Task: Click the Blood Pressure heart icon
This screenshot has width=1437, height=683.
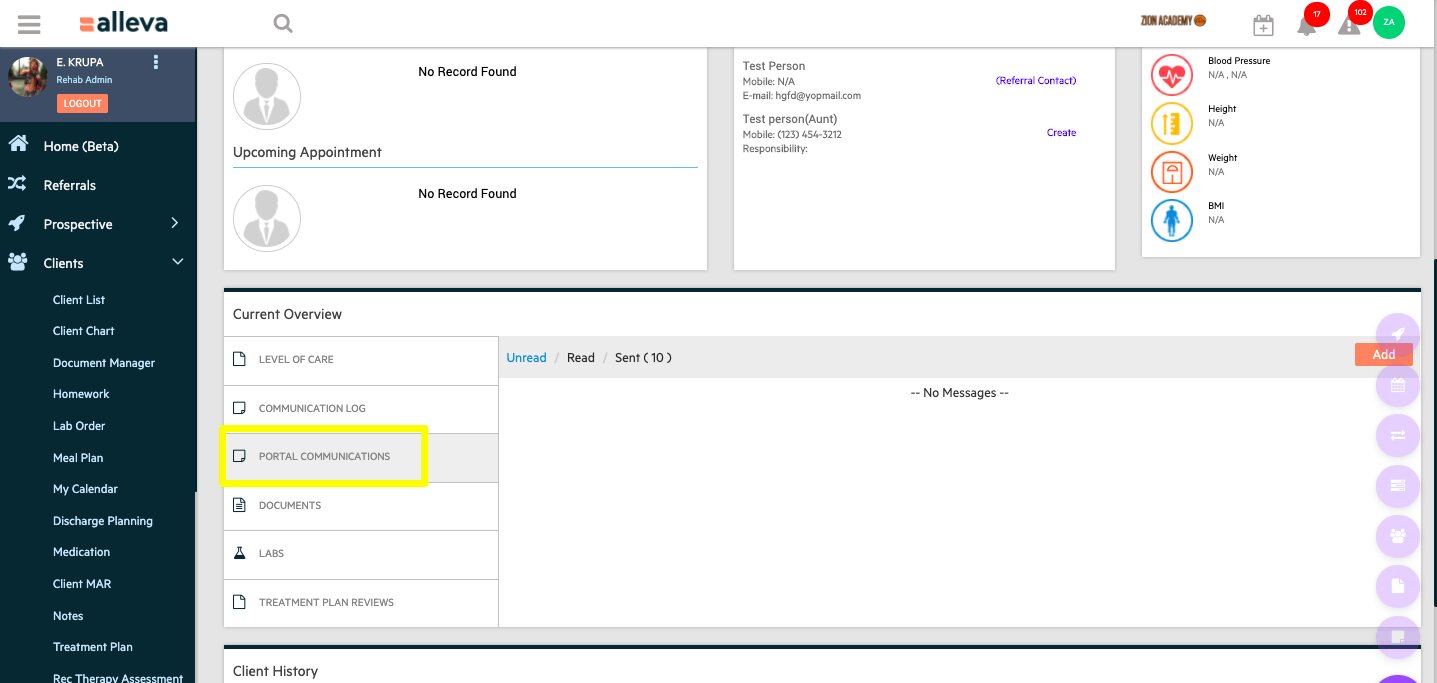Action: [x=1171, y=75]
